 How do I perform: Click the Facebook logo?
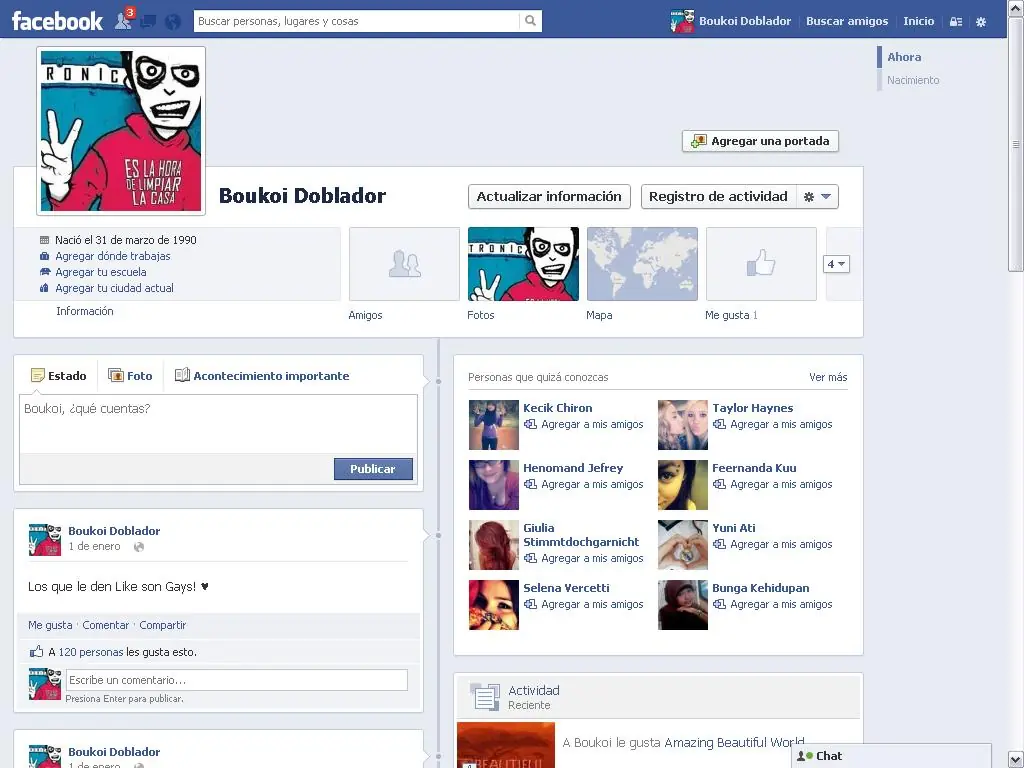[x=57, y=21]
